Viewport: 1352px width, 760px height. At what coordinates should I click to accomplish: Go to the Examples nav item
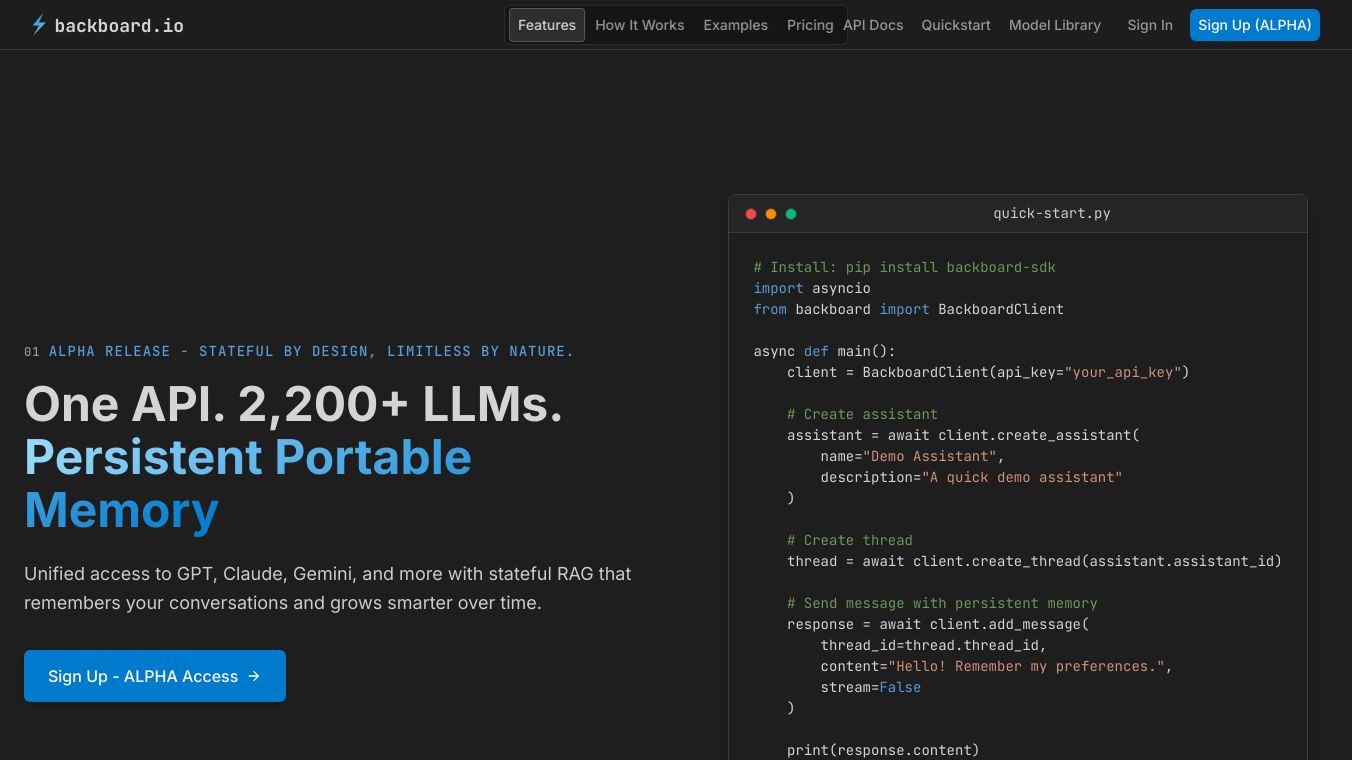[x=735, y=25]
